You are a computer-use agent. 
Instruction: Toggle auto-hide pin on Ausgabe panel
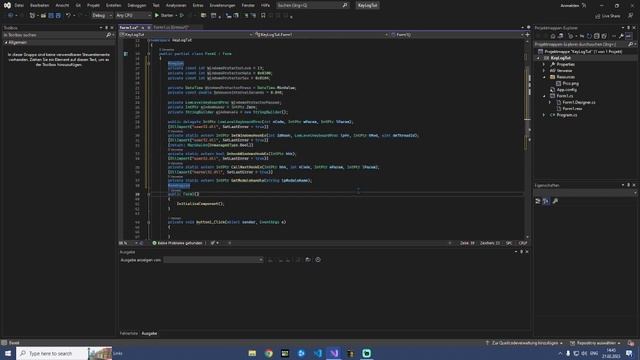521,252
